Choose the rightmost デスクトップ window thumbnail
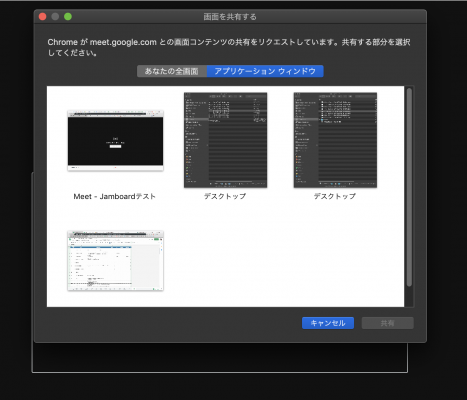Image resolution: width=467 pixels, height=400 pixels. click(335, 140)
